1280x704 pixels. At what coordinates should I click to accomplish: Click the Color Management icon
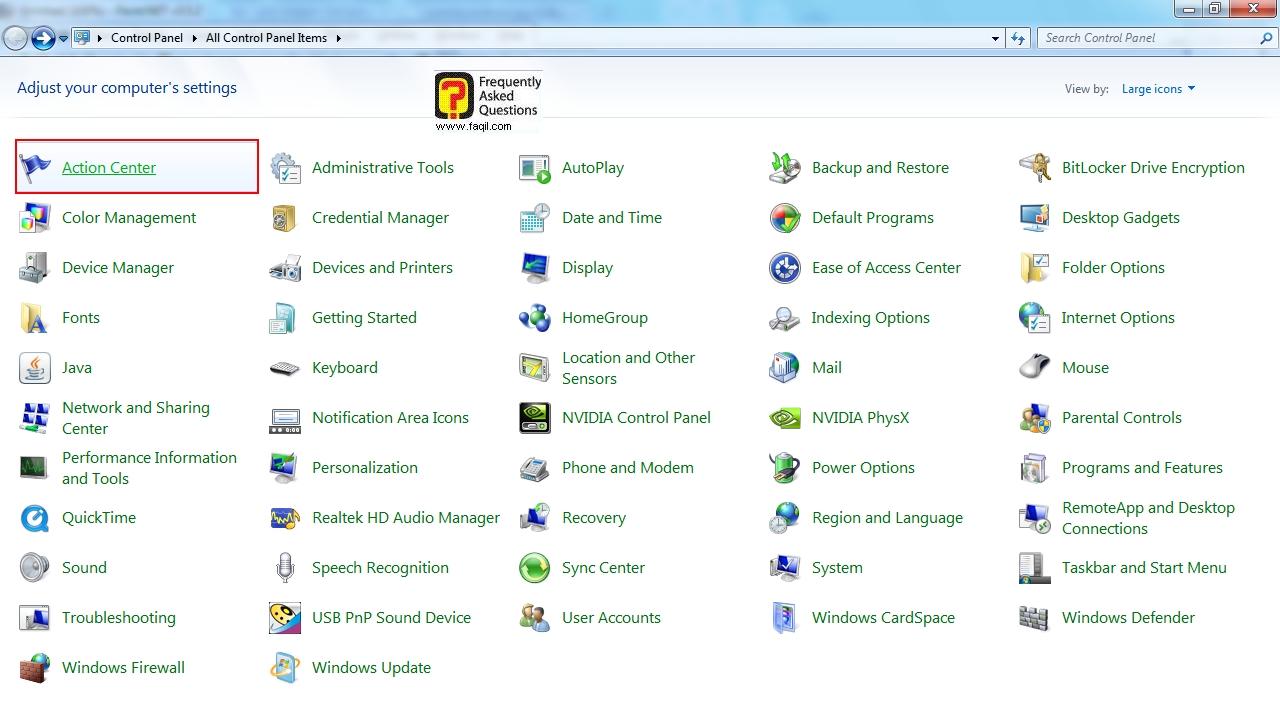click(x=35, y=218)
